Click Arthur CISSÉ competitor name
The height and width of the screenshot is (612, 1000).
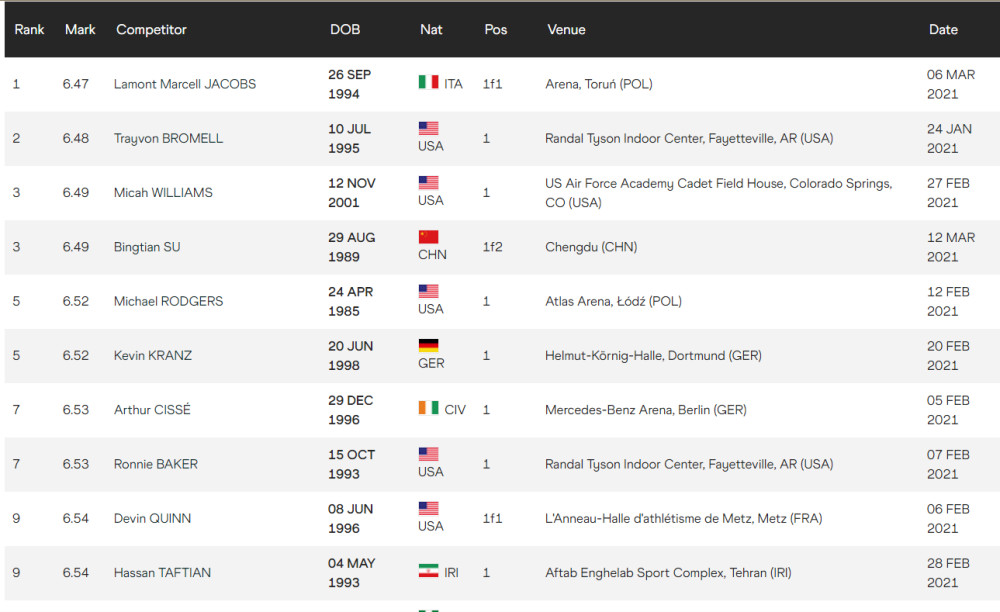pyautogui.click(x=152, y=410)
